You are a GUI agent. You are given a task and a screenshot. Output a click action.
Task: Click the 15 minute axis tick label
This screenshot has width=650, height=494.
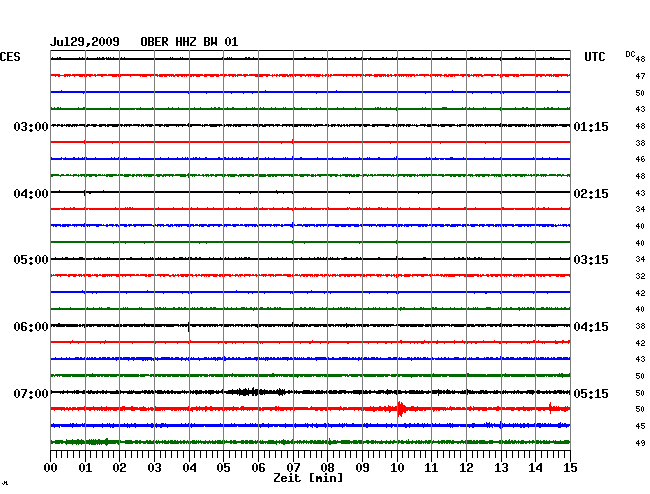pos(570,467)
